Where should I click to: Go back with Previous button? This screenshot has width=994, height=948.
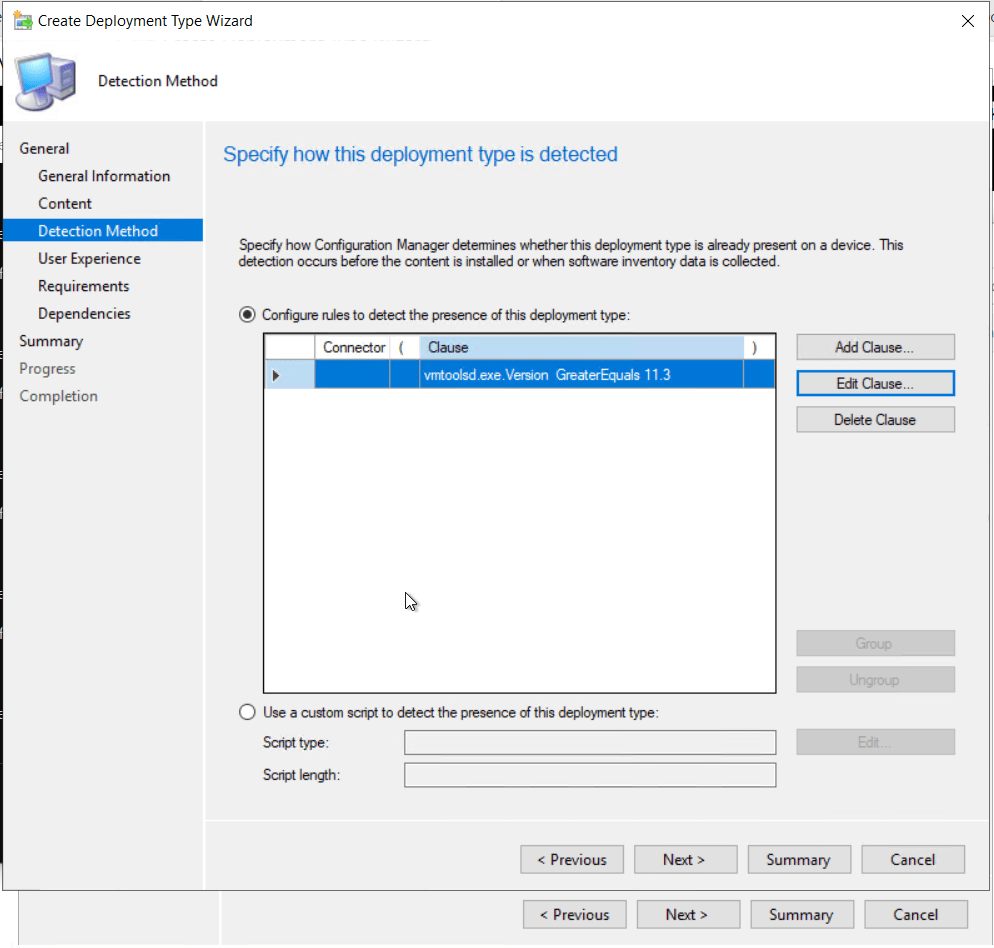tap(572, 860)
